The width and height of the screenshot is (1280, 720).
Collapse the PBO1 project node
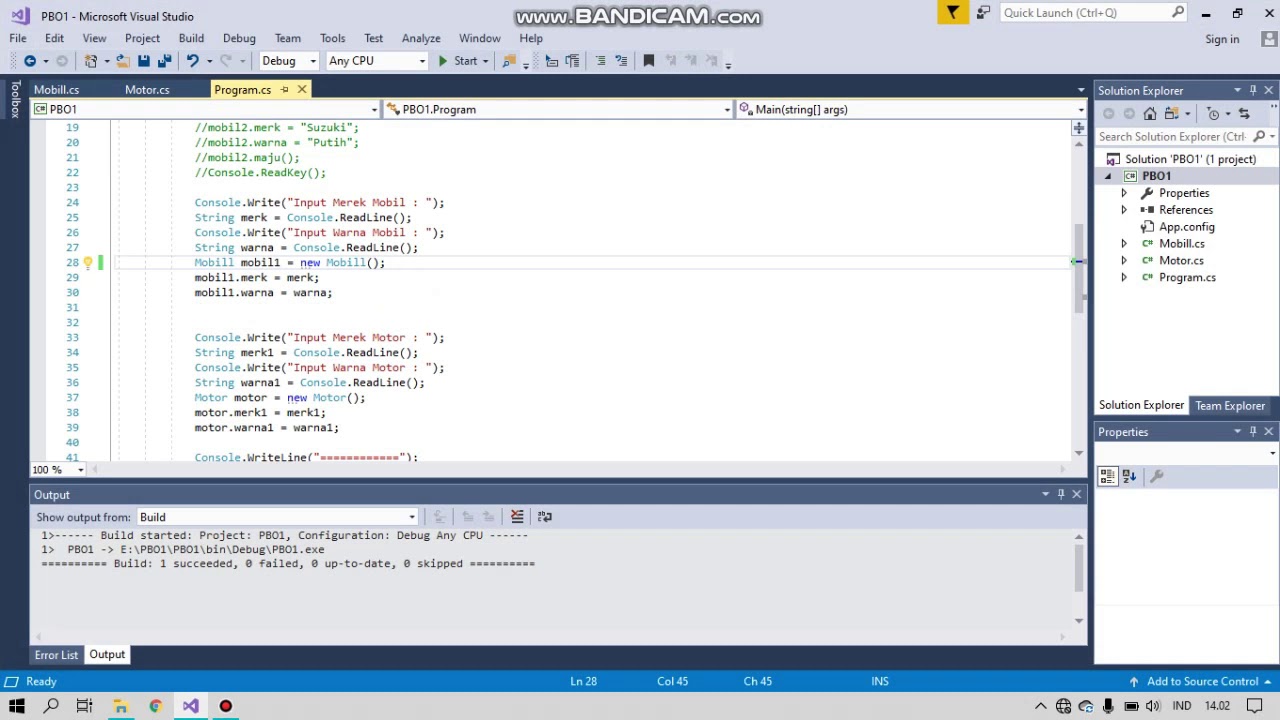(1107, 177)
